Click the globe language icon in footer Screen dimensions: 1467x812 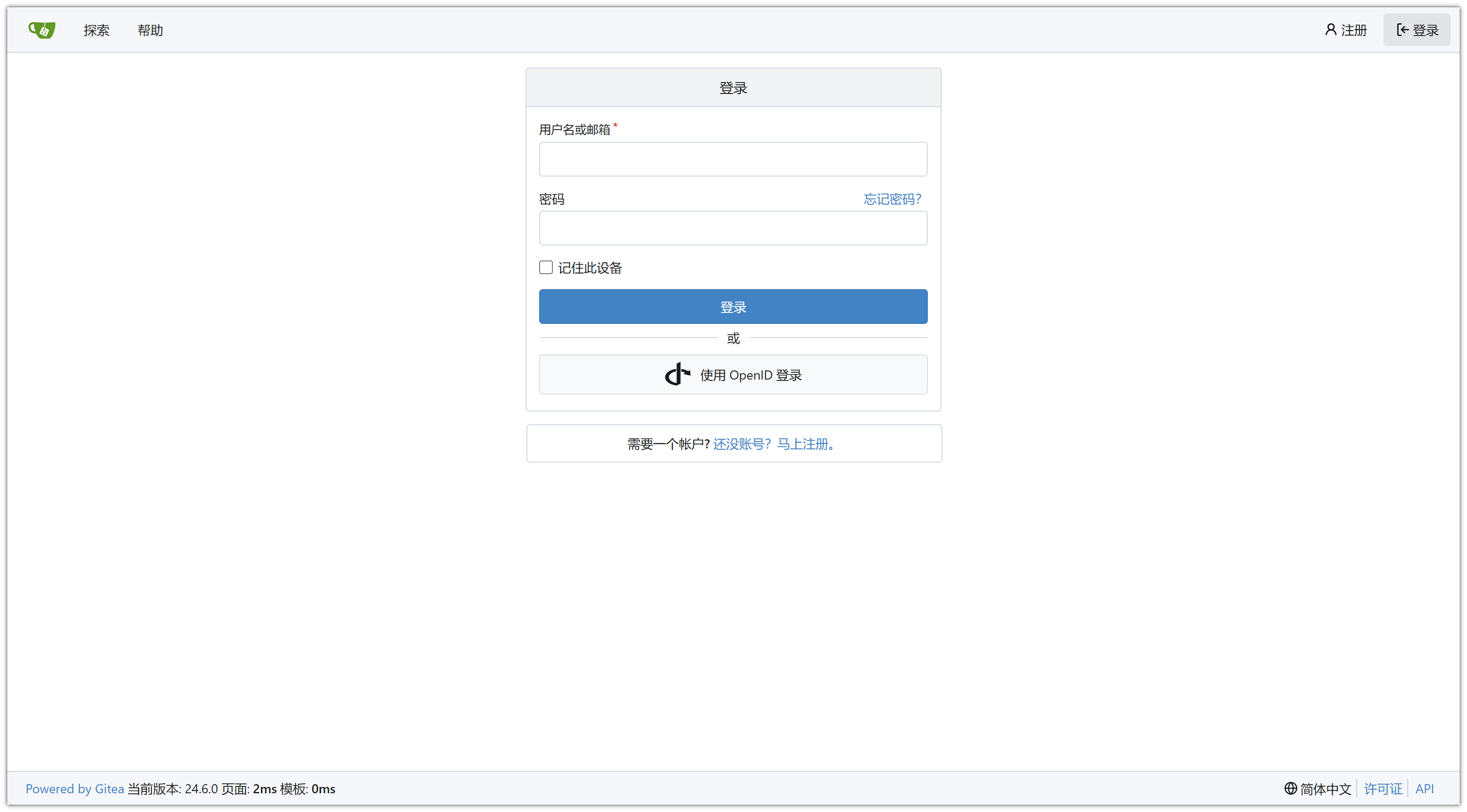1290,788
